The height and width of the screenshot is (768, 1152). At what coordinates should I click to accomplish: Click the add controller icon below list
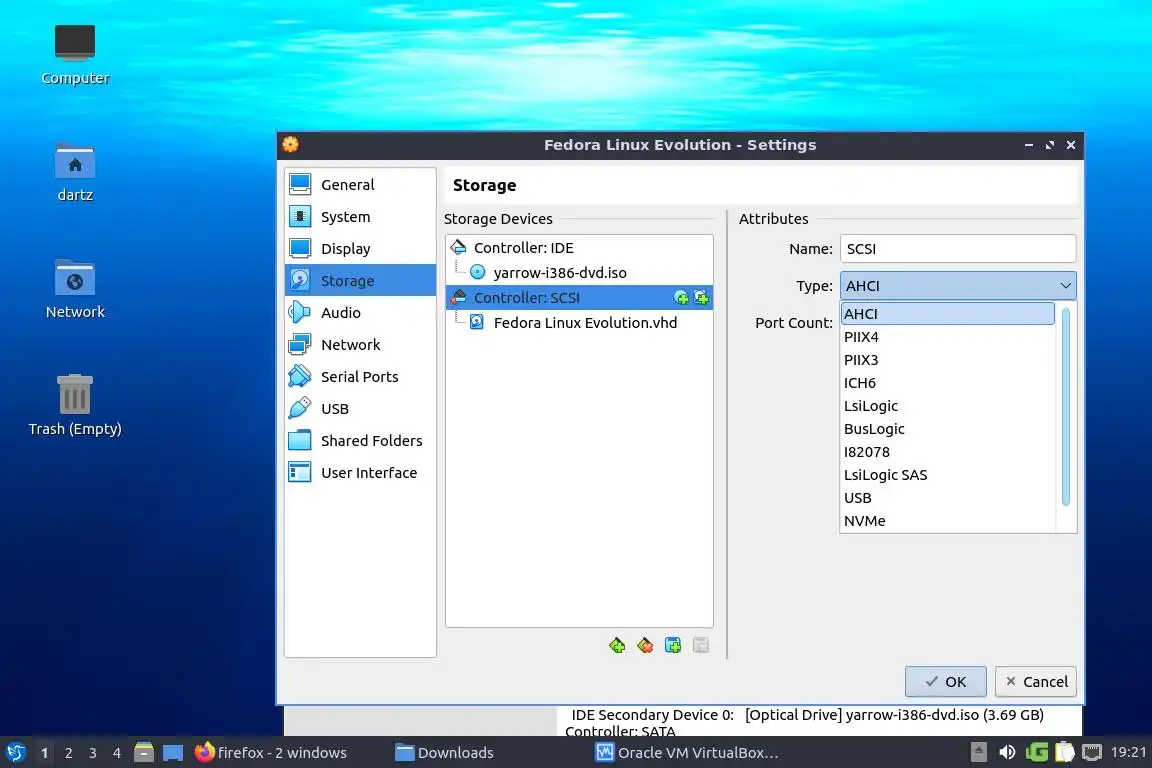[x=617, y=645]
